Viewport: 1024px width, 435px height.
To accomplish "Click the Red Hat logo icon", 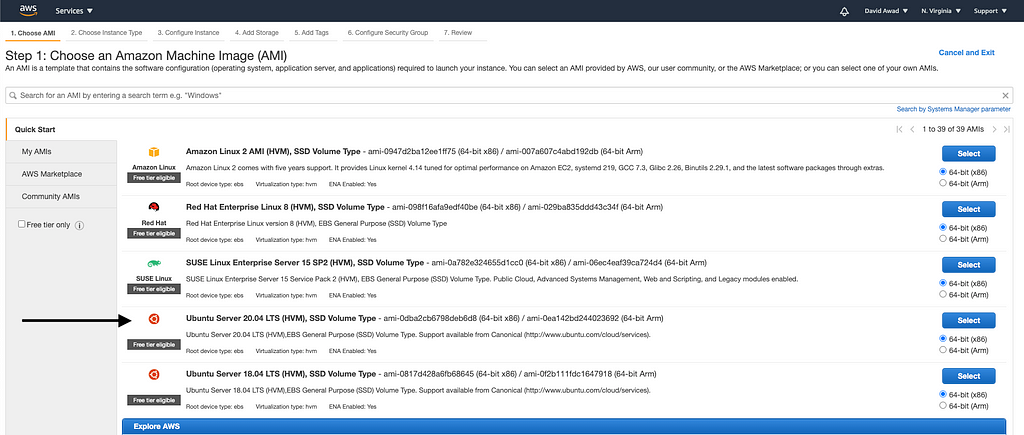I will [154, 208].
